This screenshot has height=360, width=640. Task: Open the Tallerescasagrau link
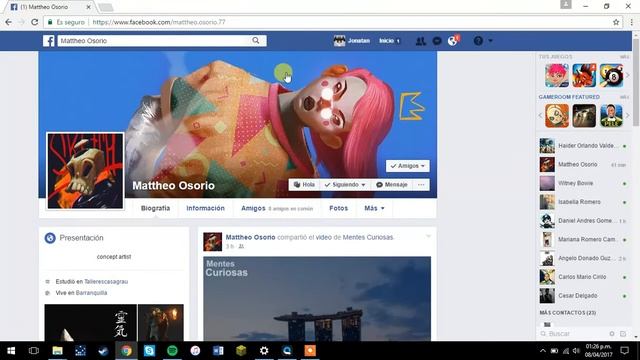[106, 282]
